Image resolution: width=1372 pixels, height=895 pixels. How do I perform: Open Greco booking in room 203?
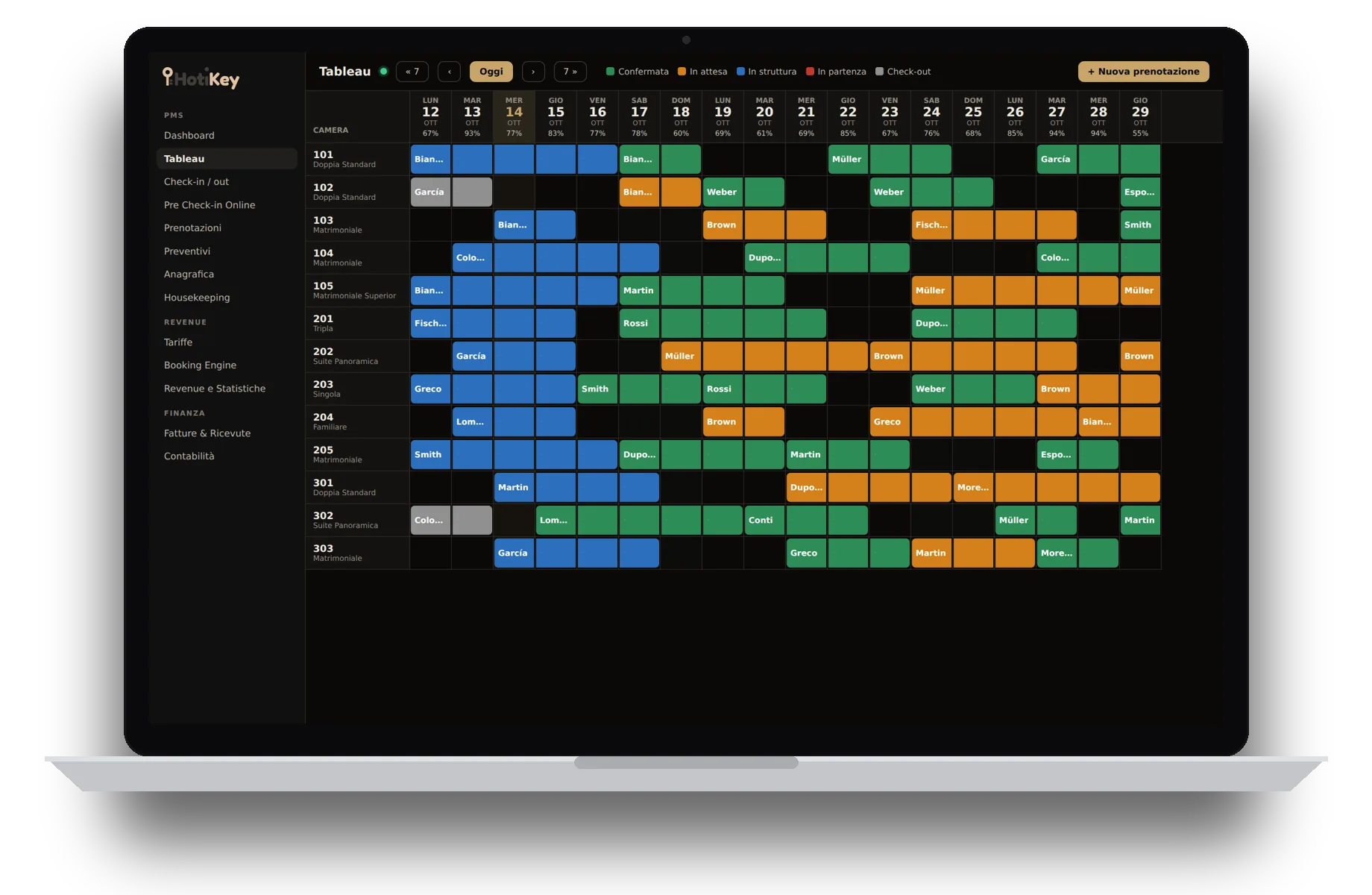[x=493, y=389]
